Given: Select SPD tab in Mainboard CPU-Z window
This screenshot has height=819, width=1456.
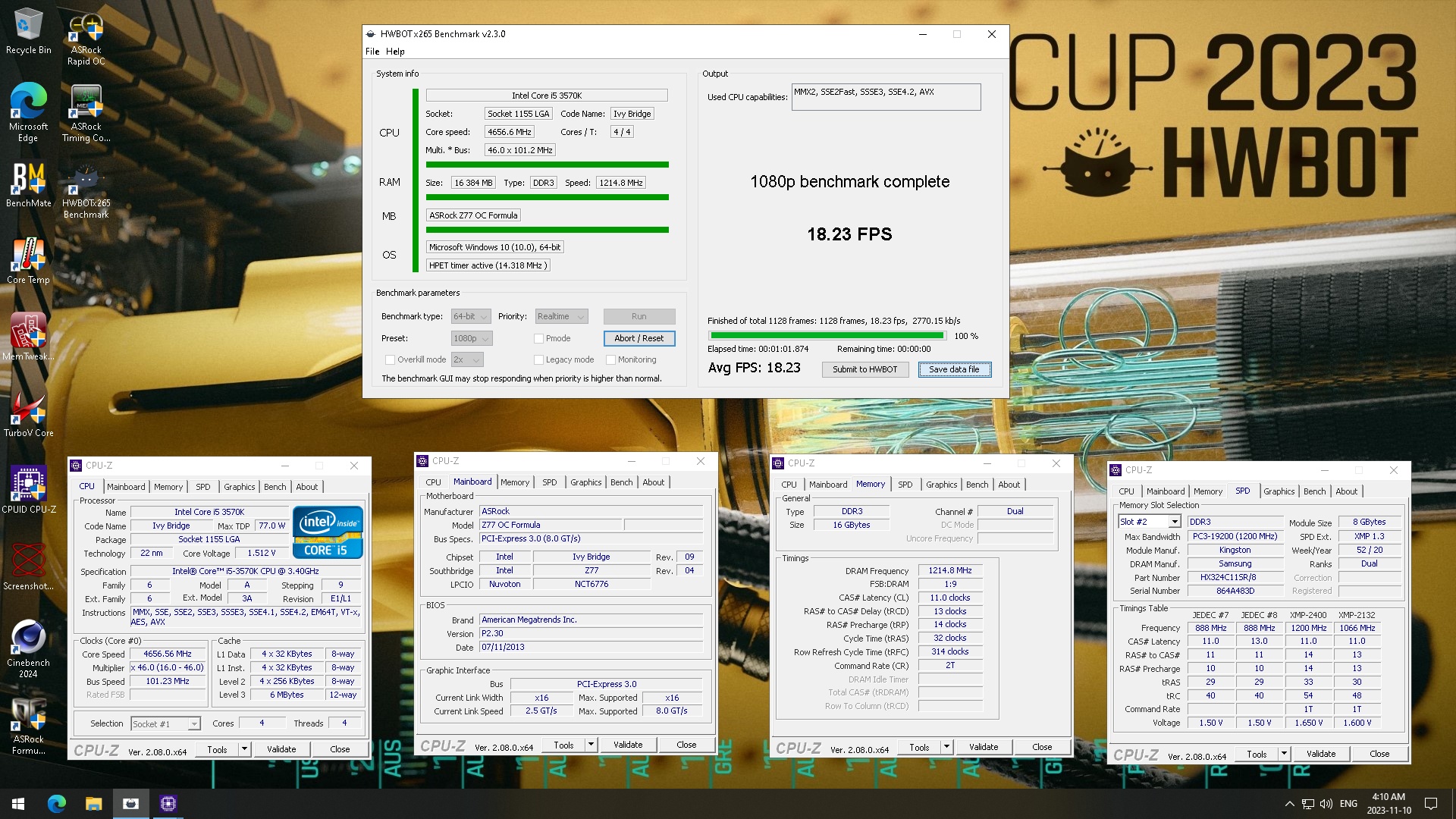Looking at the screenshot, I should pyautogui.click(x=550, y=482).
